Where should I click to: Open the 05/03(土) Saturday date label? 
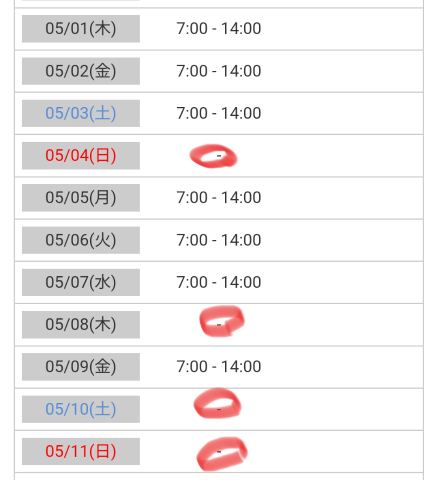click(81, 113)
